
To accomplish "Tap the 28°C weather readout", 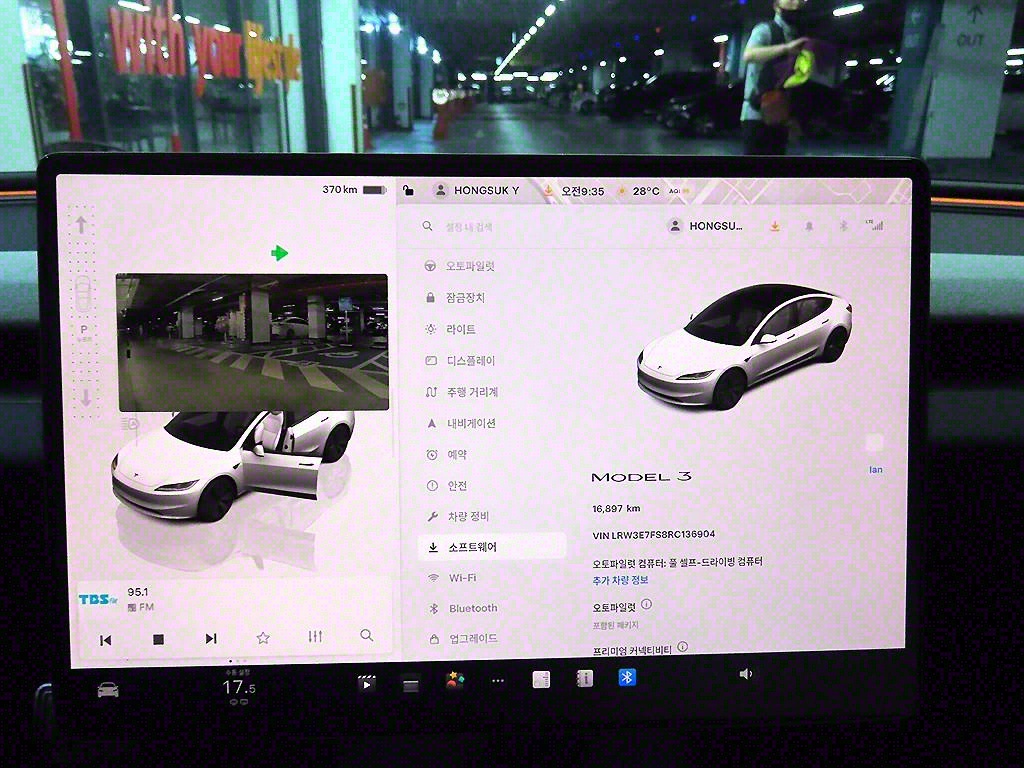I will [639, 191].
